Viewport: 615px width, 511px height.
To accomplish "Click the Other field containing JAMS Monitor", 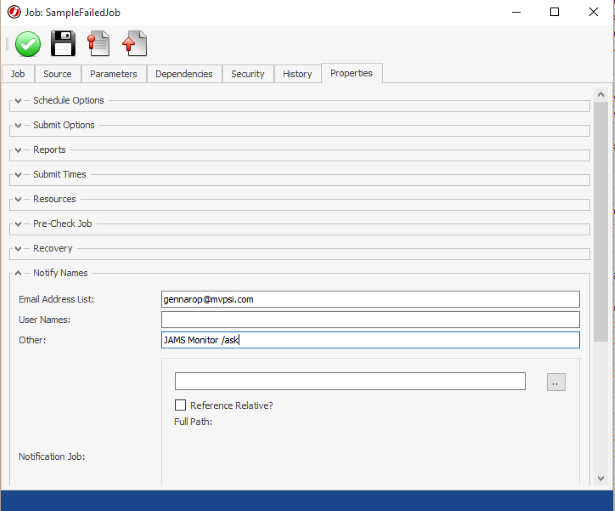I will tap(370, 340).
